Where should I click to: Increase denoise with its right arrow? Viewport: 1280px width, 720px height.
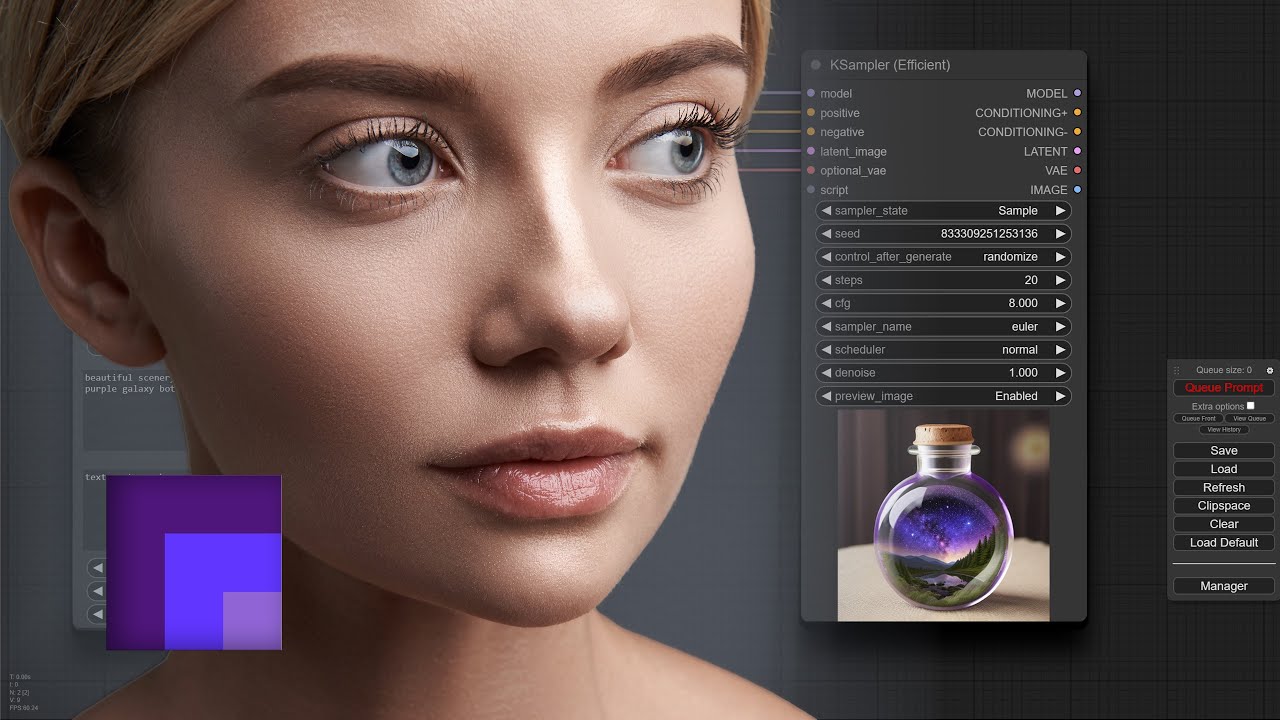tap(1060, 373)
